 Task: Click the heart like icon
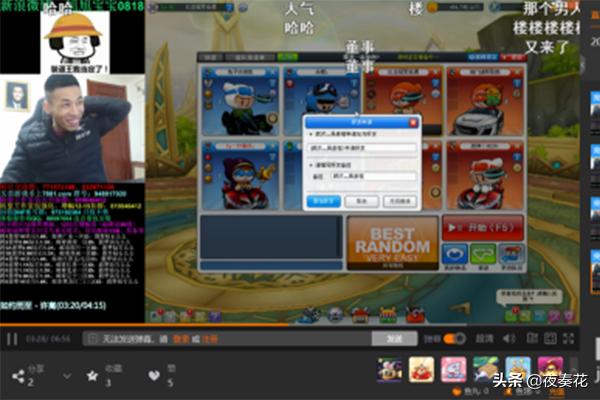[154, 376]
